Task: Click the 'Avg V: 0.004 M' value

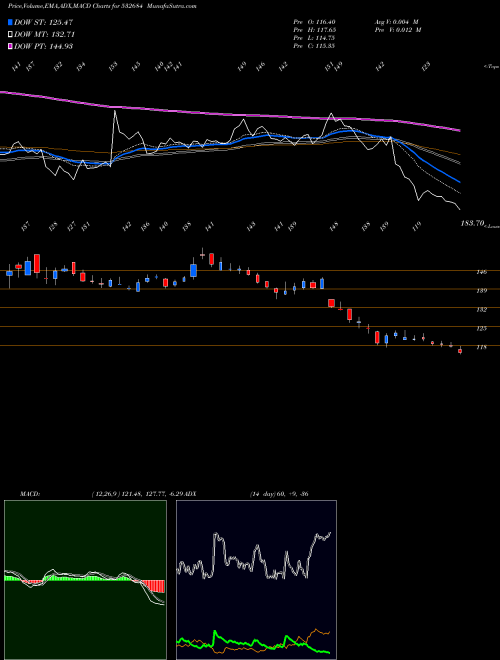Action: [x=397, y=22]
